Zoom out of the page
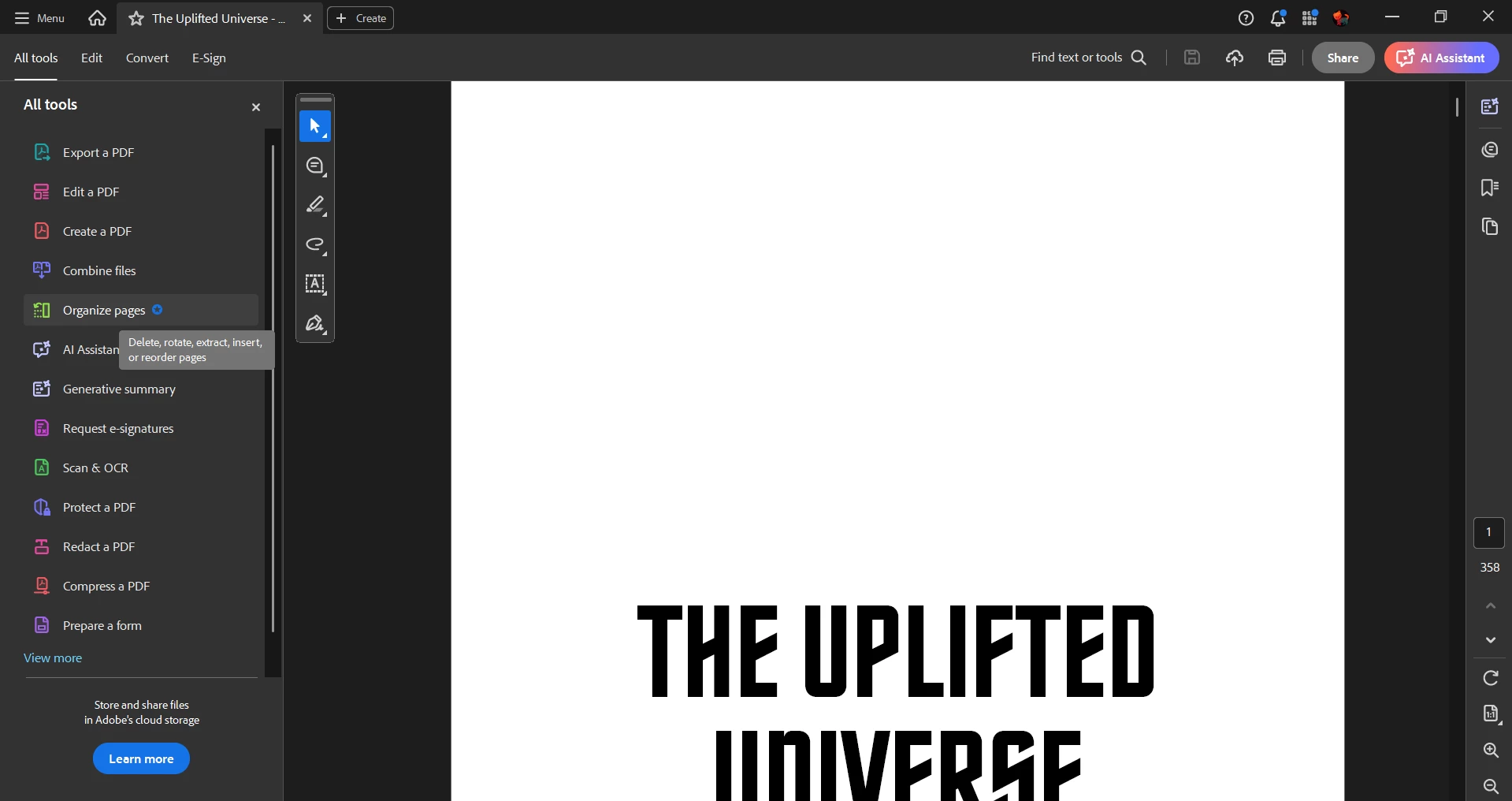 (1491, 786)
